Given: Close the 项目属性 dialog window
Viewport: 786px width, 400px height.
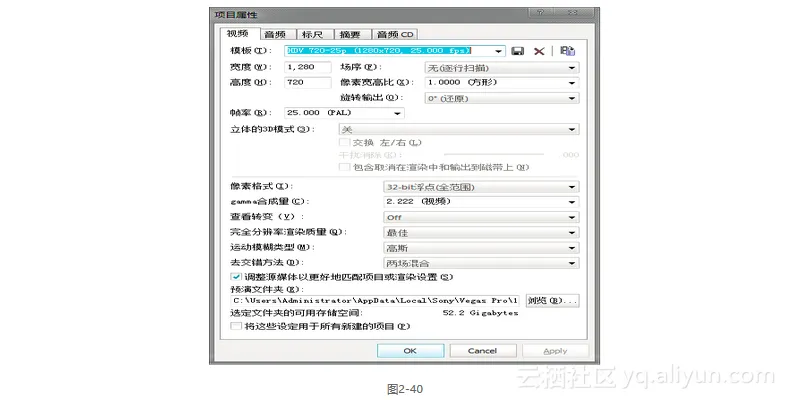Looking at the screenshot, I should tap(573, 13).
